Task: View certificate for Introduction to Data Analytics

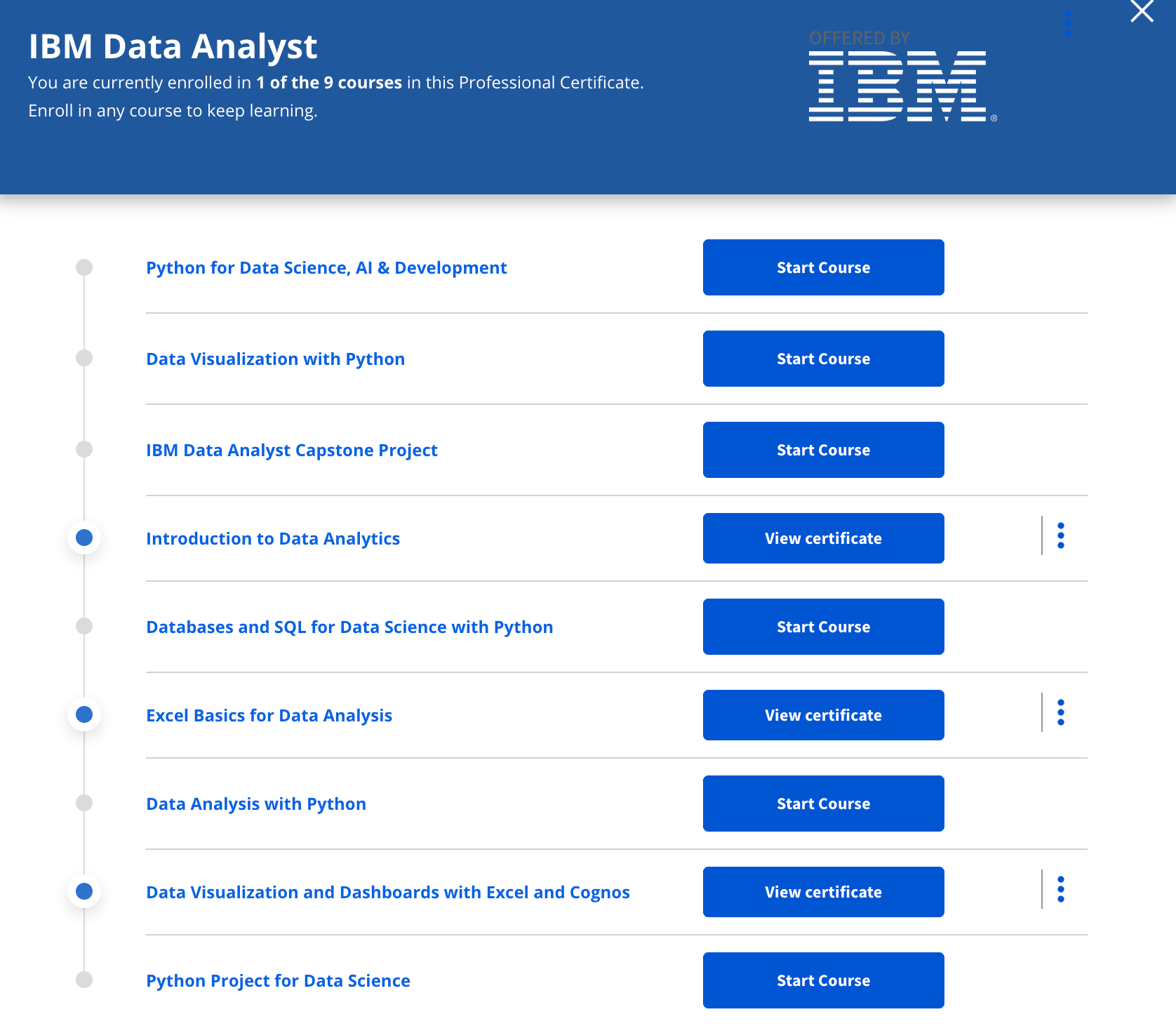Action: (823, 538)
